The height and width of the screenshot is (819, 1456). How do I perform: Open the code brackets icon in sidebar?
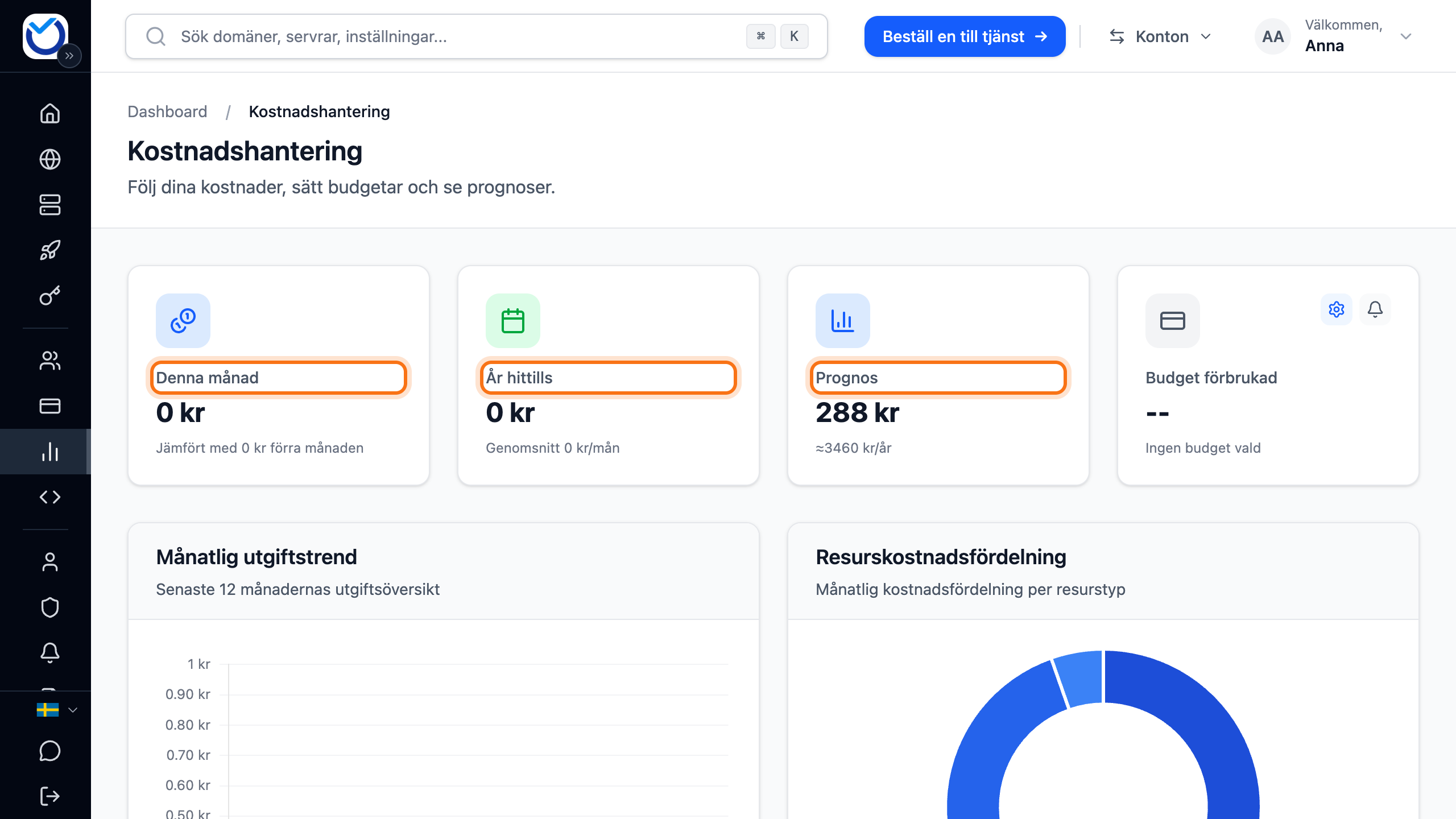click(50, 497)
